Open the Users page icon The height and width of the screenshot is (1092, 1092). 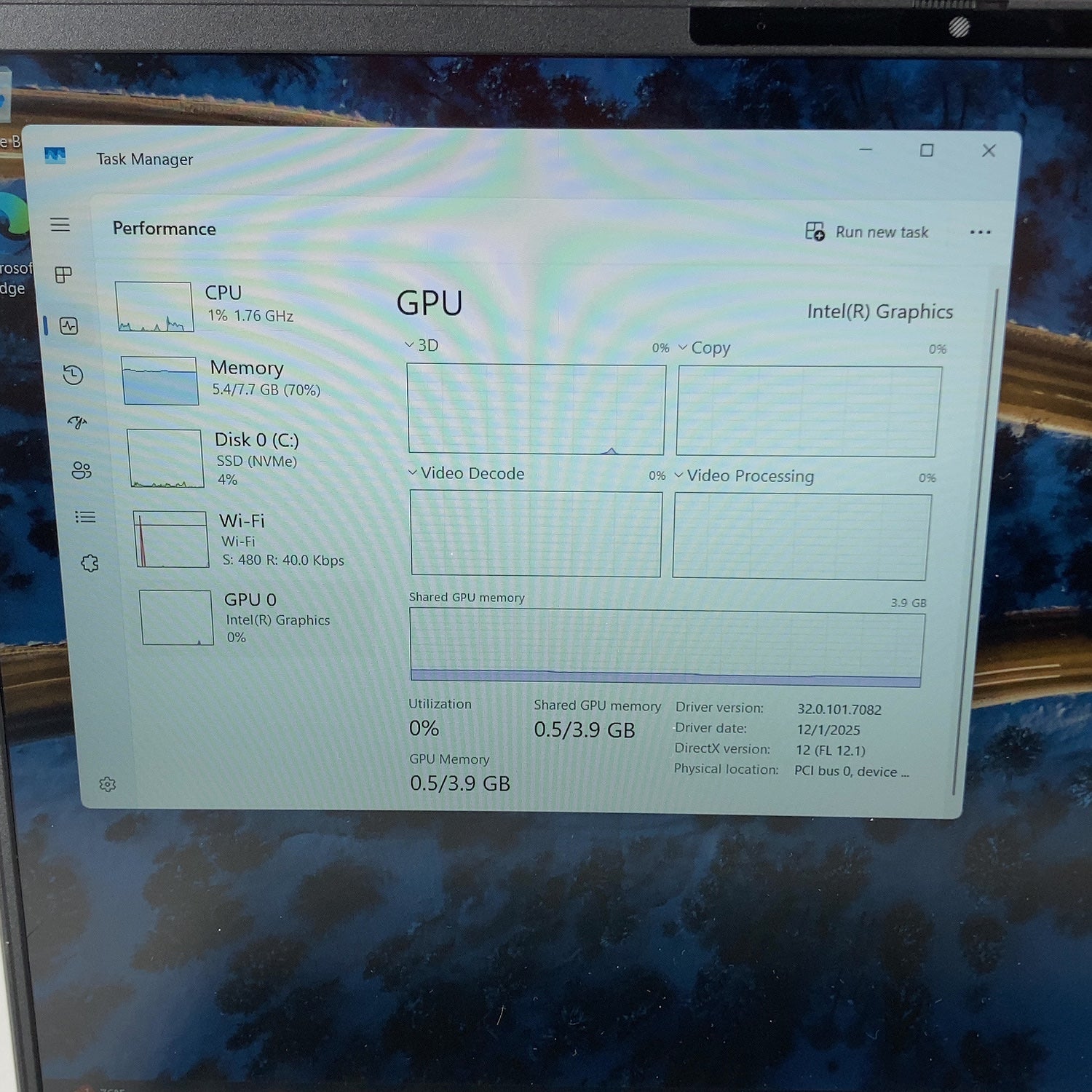82,470
